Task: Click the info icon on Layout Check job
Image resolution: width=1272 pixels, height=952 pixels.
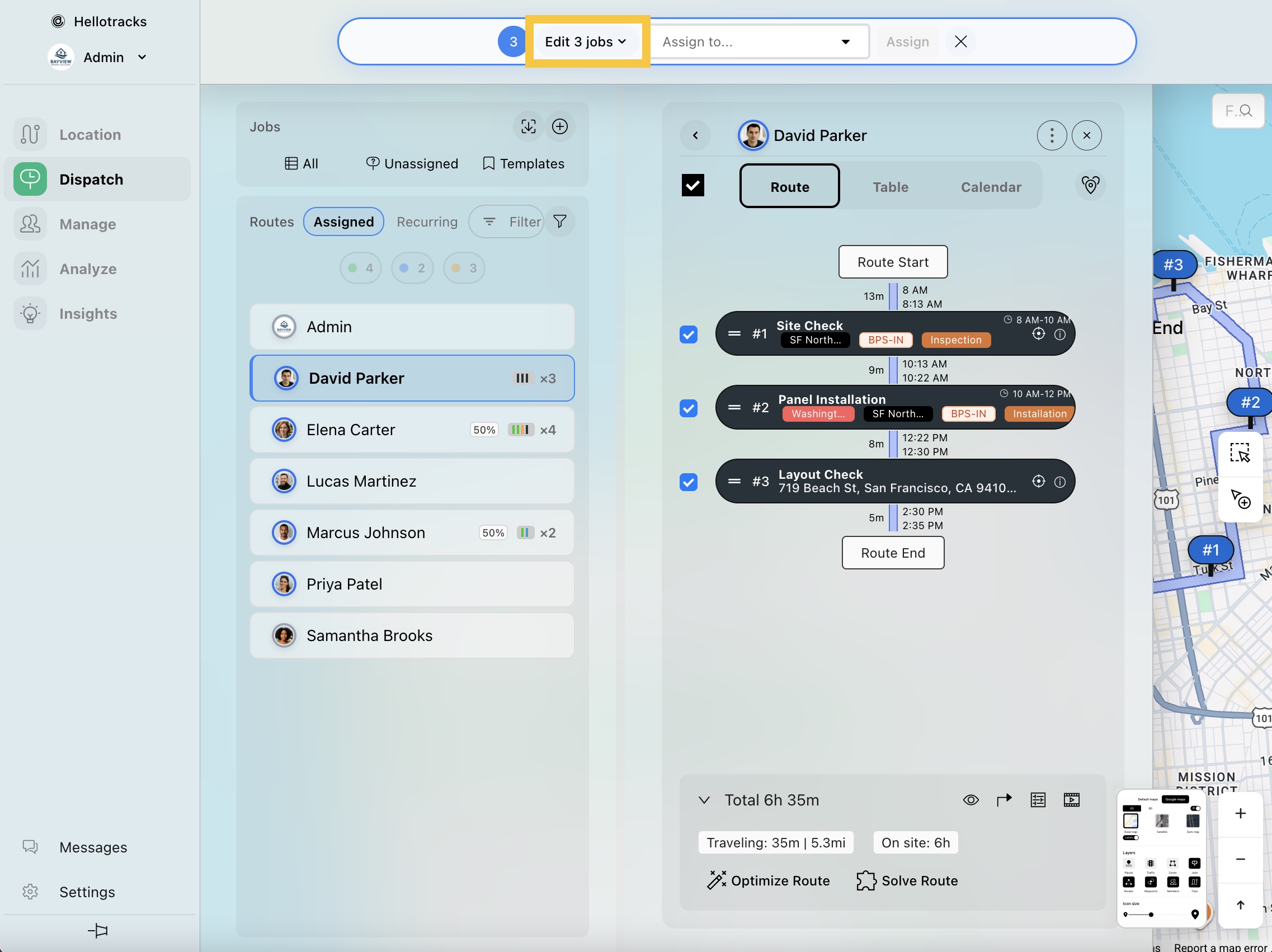Action: 1060,482
